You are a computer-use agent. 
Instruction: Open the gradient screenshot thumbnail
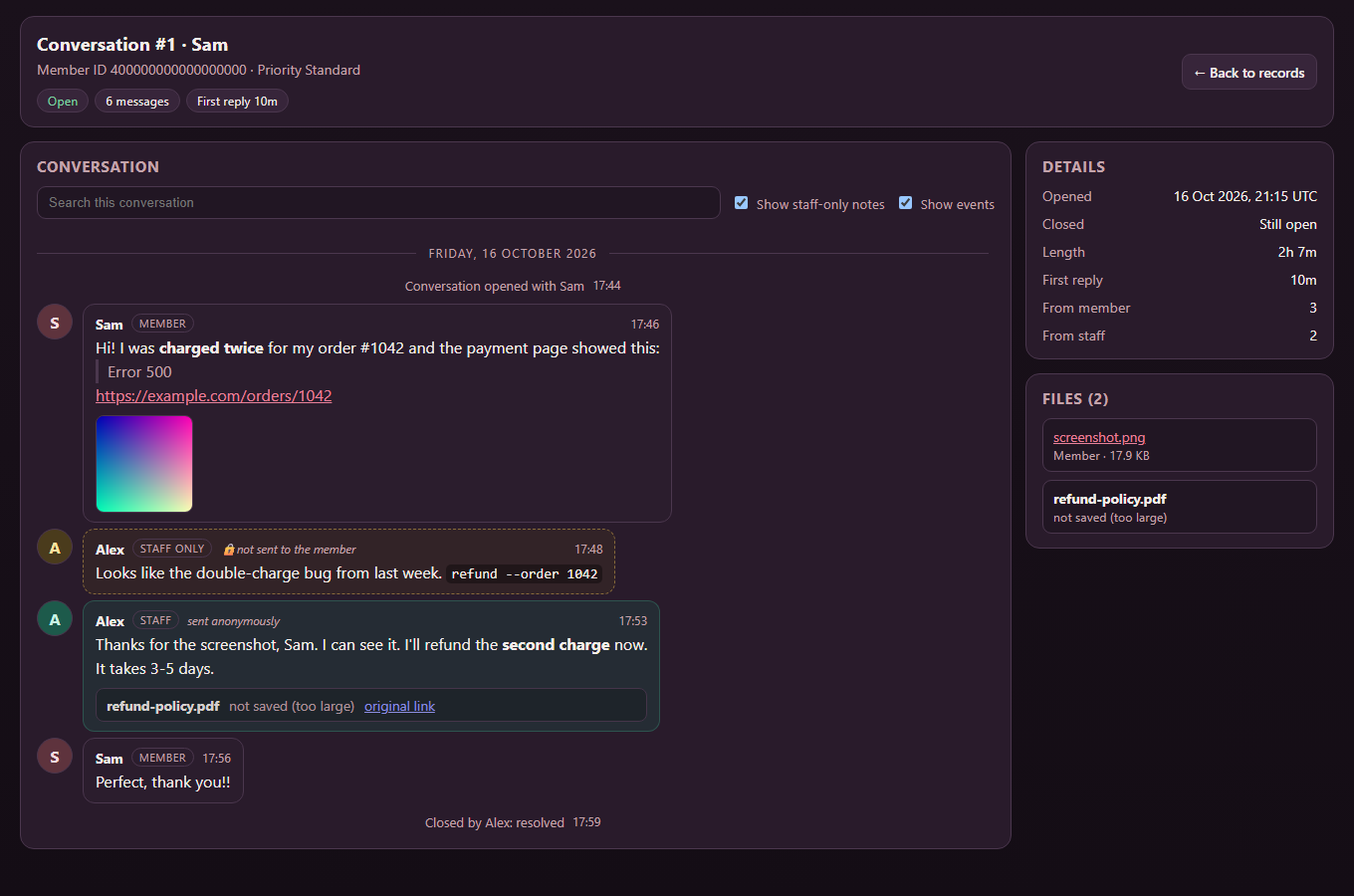click(144, 464)
